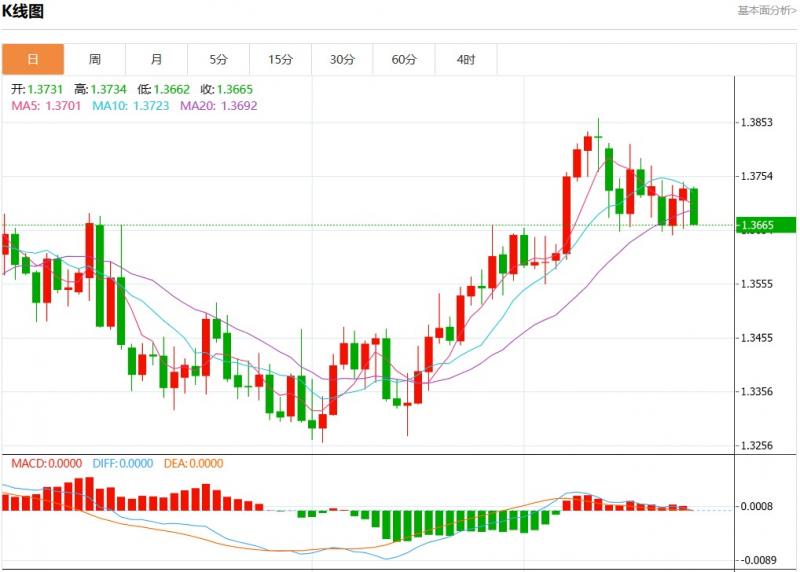The width and height of the screenshot is (800, 572).
Task: Open the 60分 timeframe tab
Action: click(x=404, y=59)
